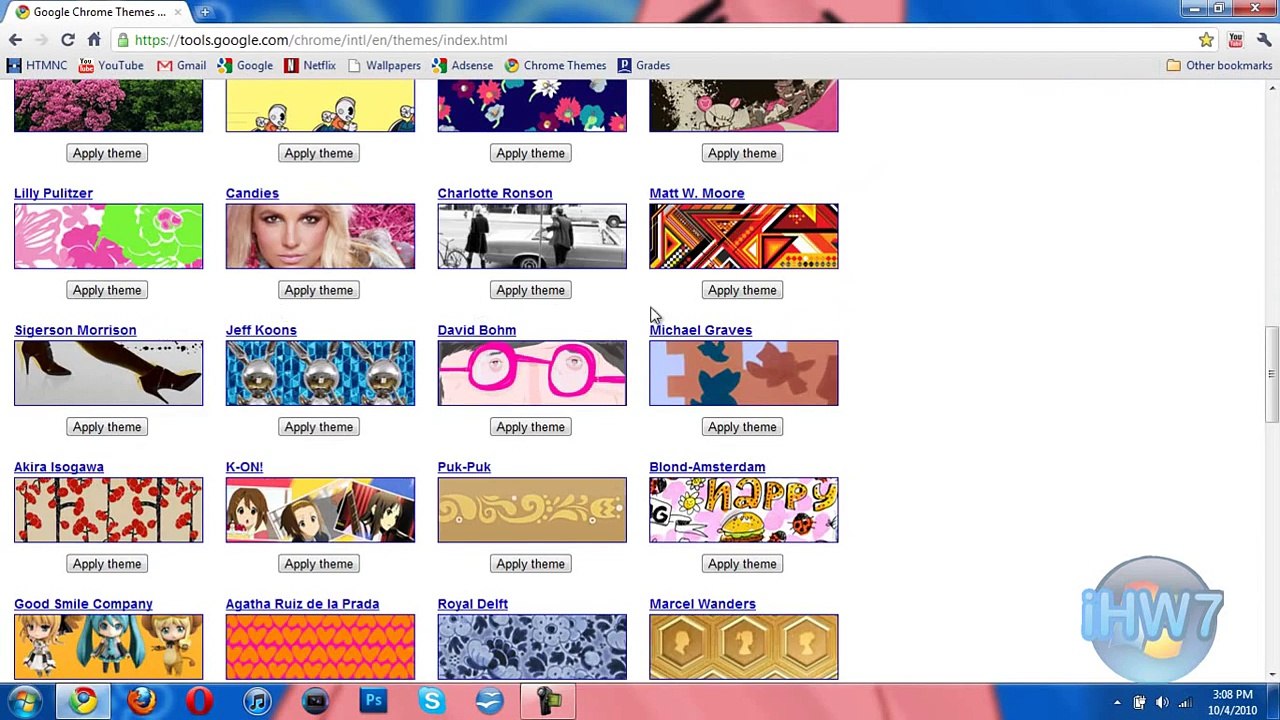Open the Lilly Pulitzer title link
Viewport: 1280px width, 720px height.
click(x=53, y=193)
